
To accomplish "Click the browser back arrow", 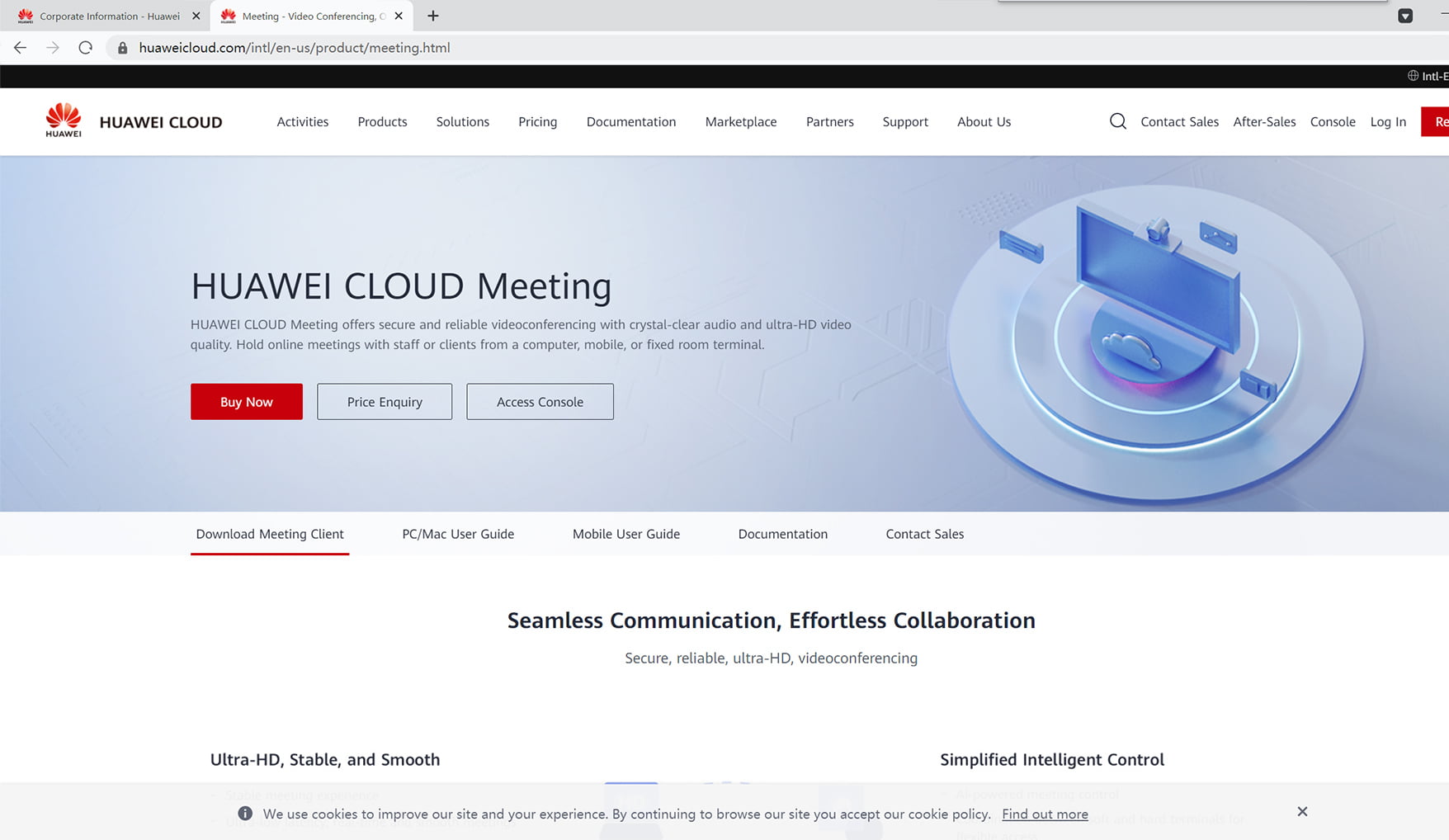I will coord(21,48).
